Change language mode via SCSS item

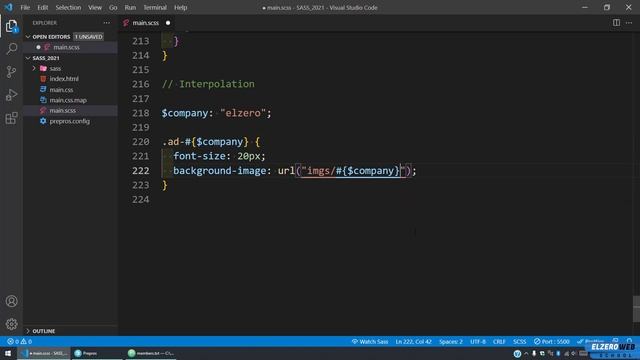tap(520, 341)
